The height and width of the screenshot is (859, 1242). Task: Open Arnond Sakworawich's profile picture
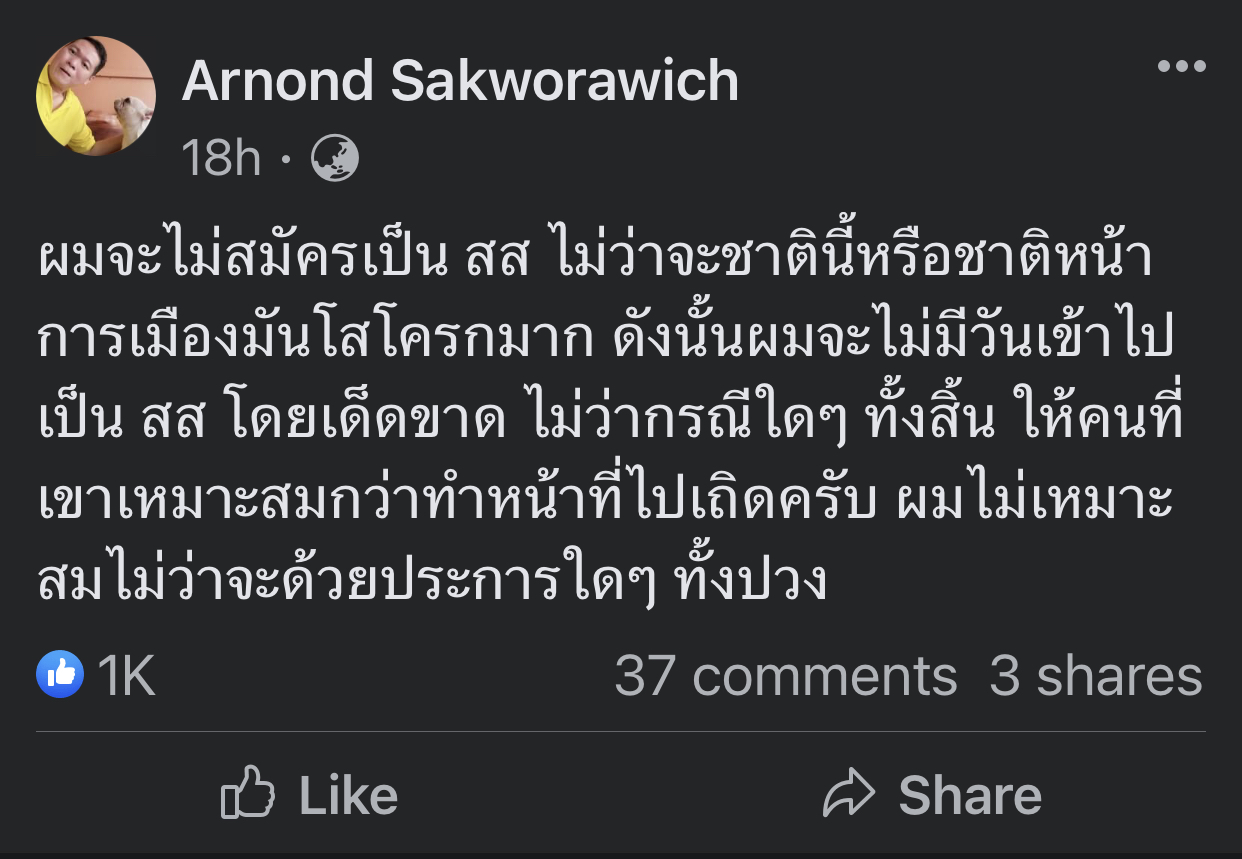coord(96,96)
